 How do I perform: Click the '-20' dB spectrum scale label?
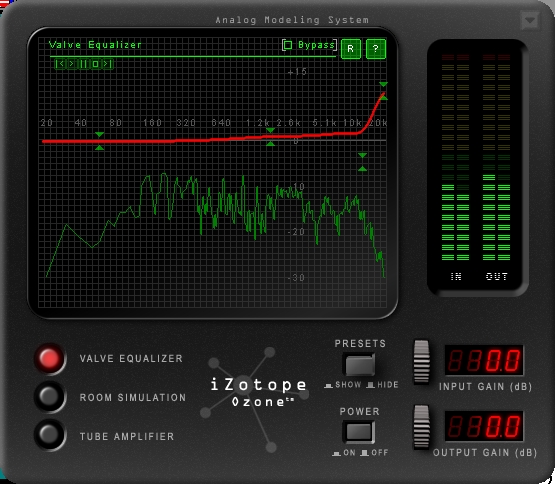(x=296, y=232)
